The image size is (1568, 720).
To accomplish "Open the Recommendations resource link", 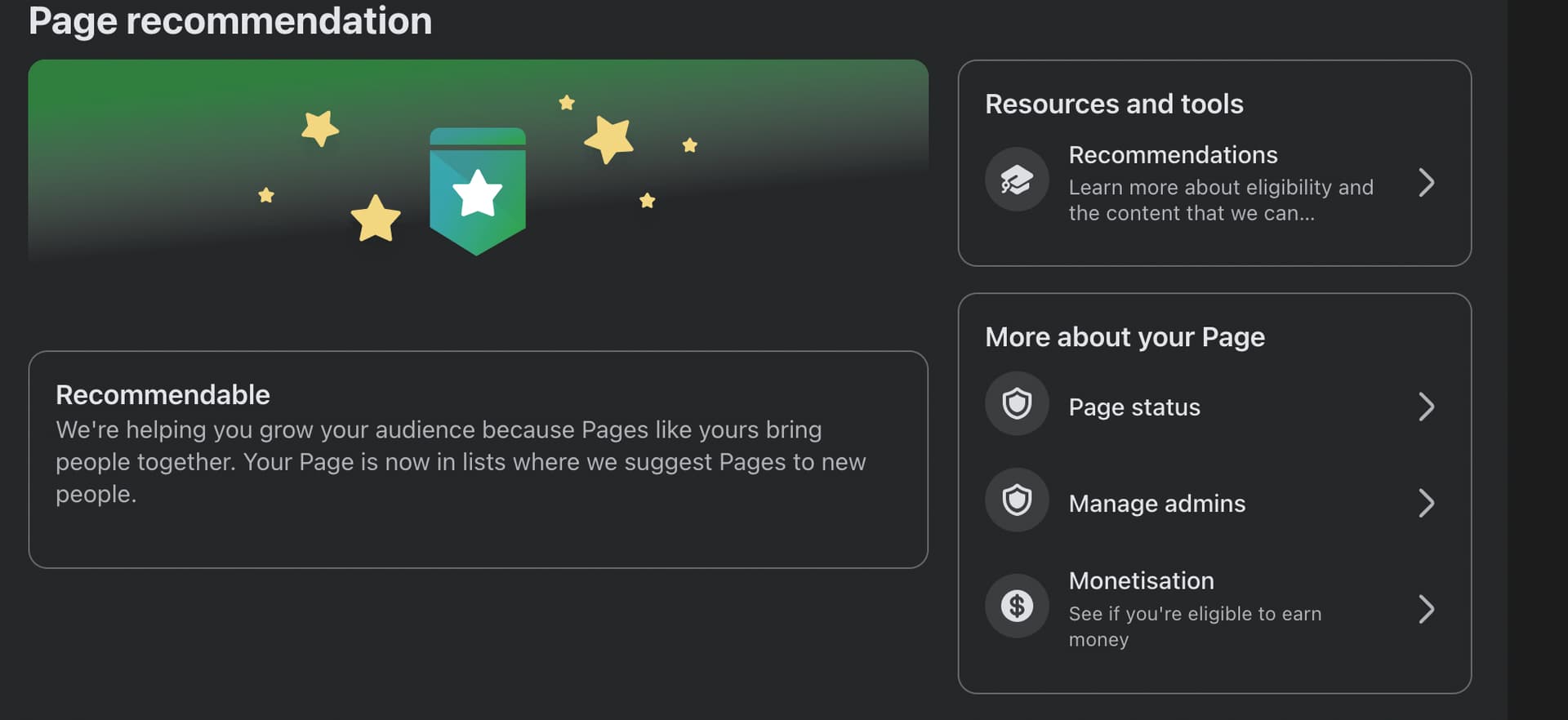I will (x=1214, y=183).
